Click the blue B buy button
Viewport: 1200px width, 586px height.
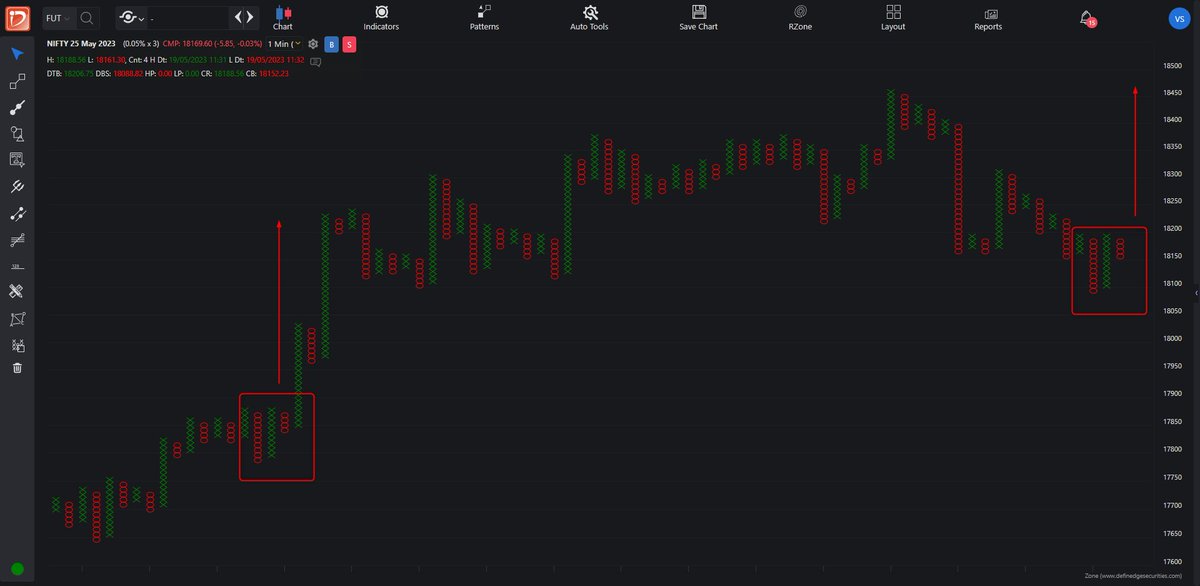coord(331,44)
